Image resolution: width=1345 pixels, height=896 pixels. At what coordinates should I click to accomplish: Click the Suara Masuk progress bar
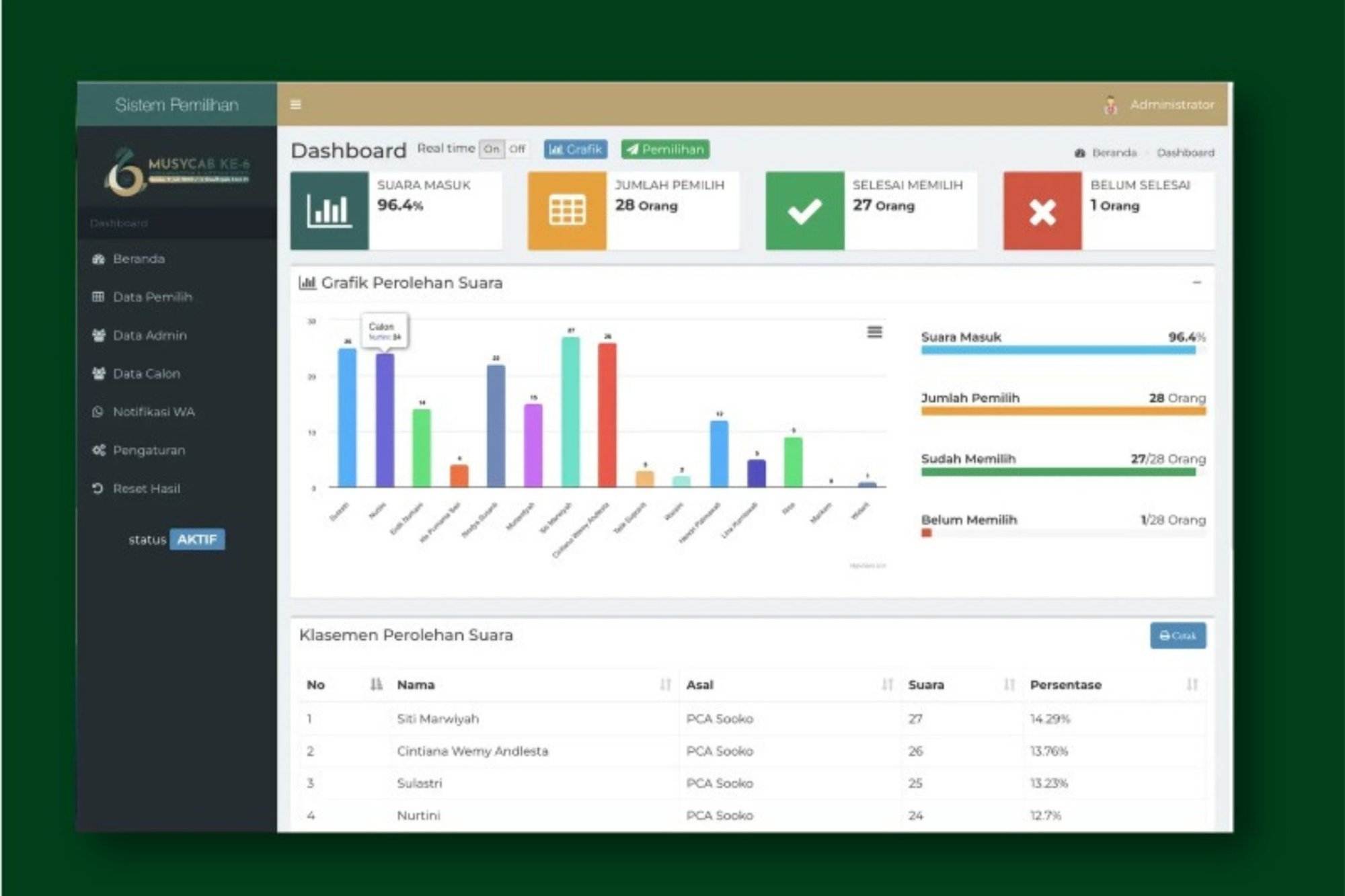point(1059,350)
